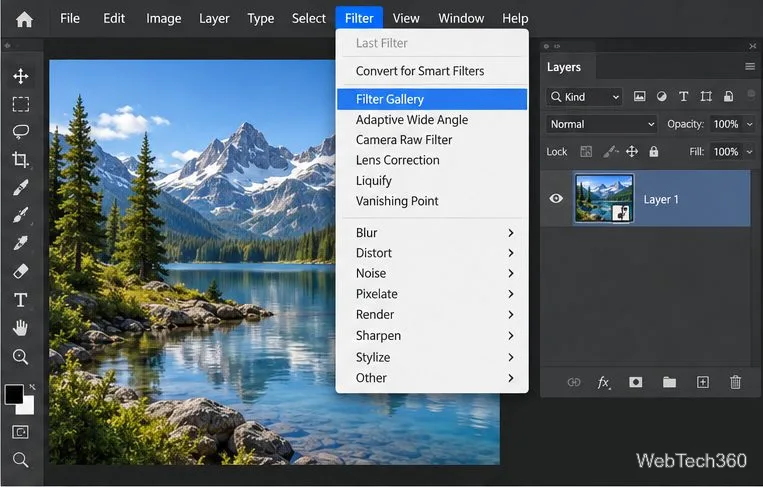
Task: Expand the Noise submenu
Action: (x=432, y=273)
